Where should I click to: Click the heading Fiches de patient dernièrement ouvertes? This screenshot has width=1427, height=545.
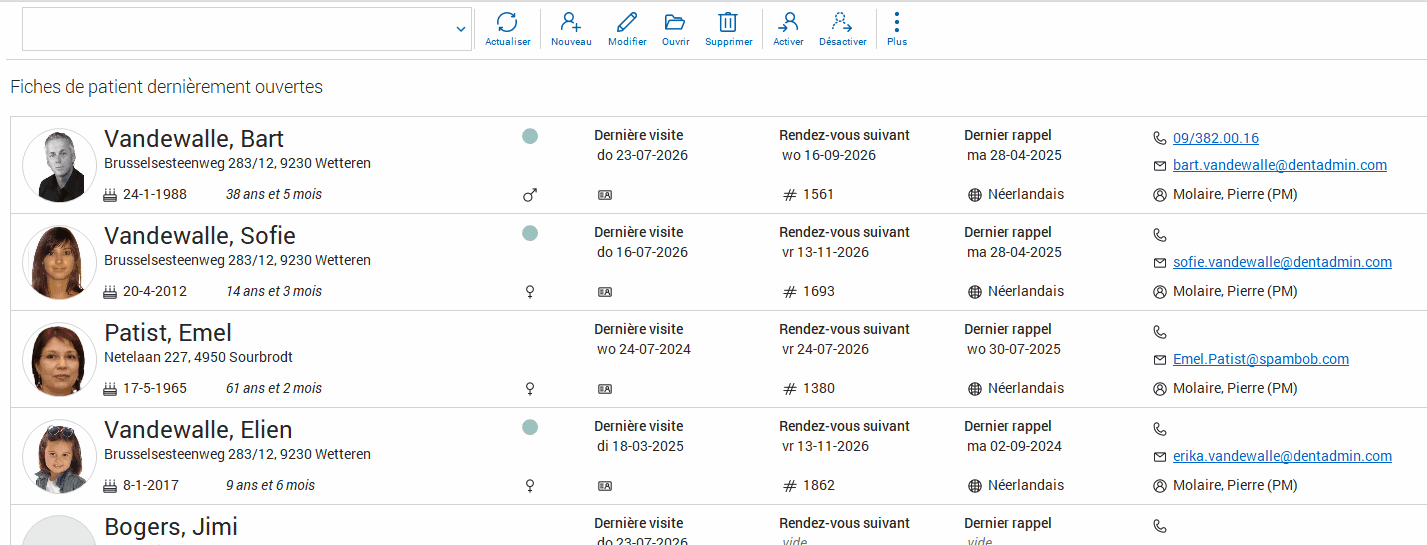[166, 87]
